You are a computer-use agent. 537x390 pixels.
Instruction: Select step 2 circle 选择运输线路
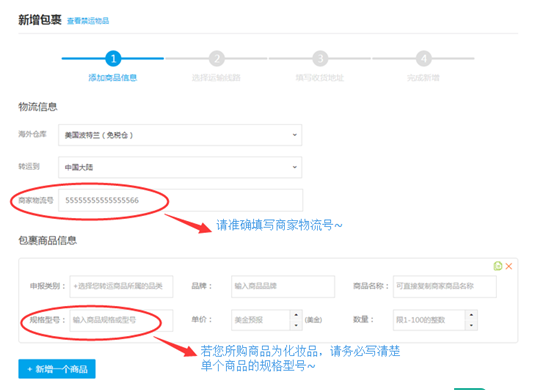(217, 59)
